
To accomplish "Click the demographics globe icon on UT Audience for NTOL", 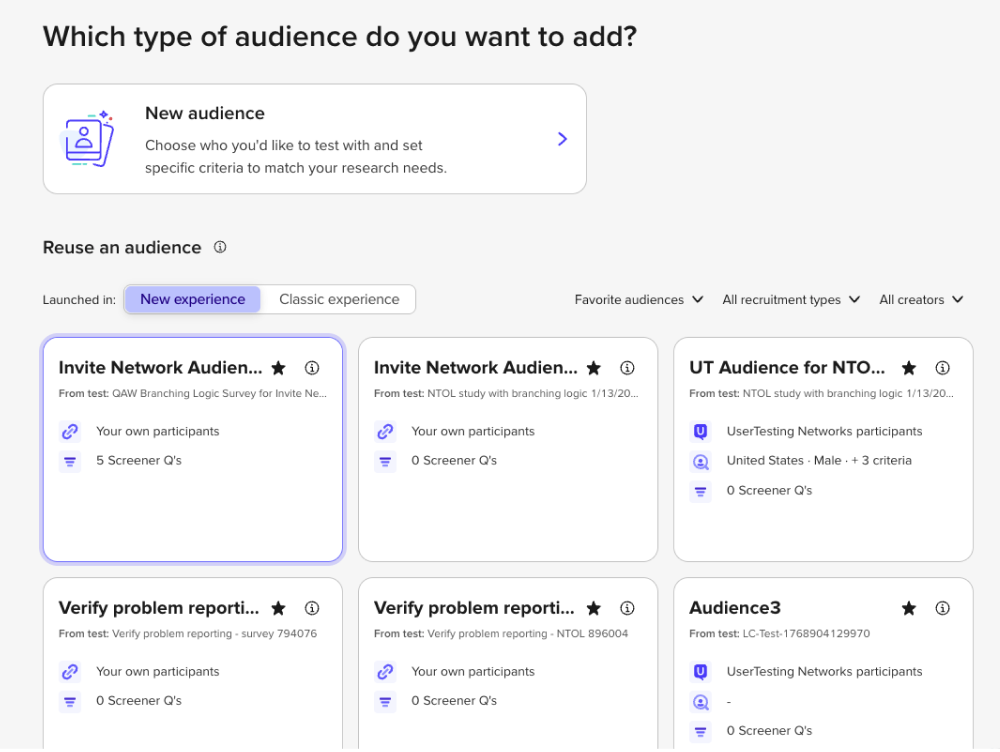I will (x=700, y=461).
